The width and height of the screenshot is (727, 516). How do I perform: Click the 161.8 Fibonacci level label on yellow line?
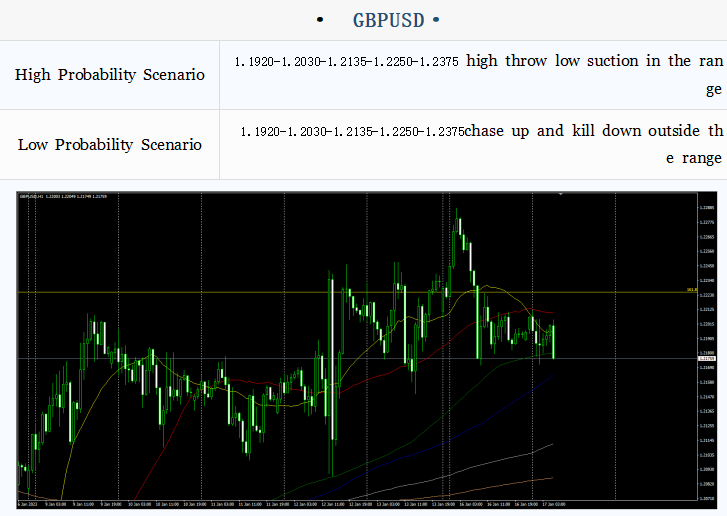coord(691,290)
